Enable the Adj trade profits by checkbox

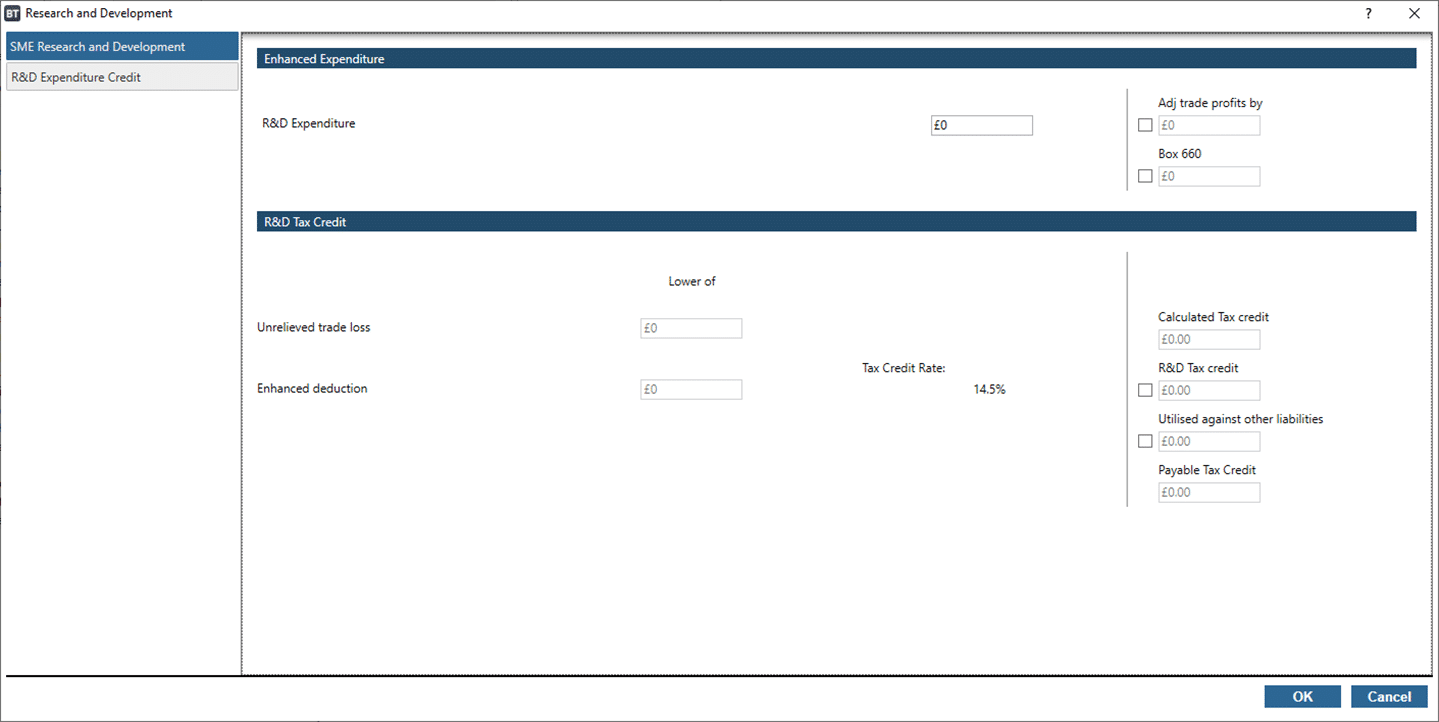pyautogui.click(x=1145, y=126)
